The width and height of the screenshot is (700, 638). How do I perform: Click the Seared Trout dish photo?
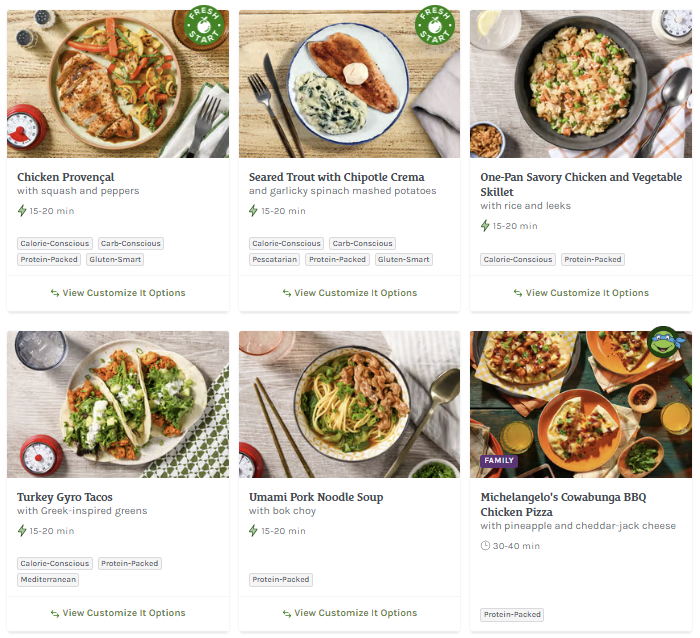349,84
